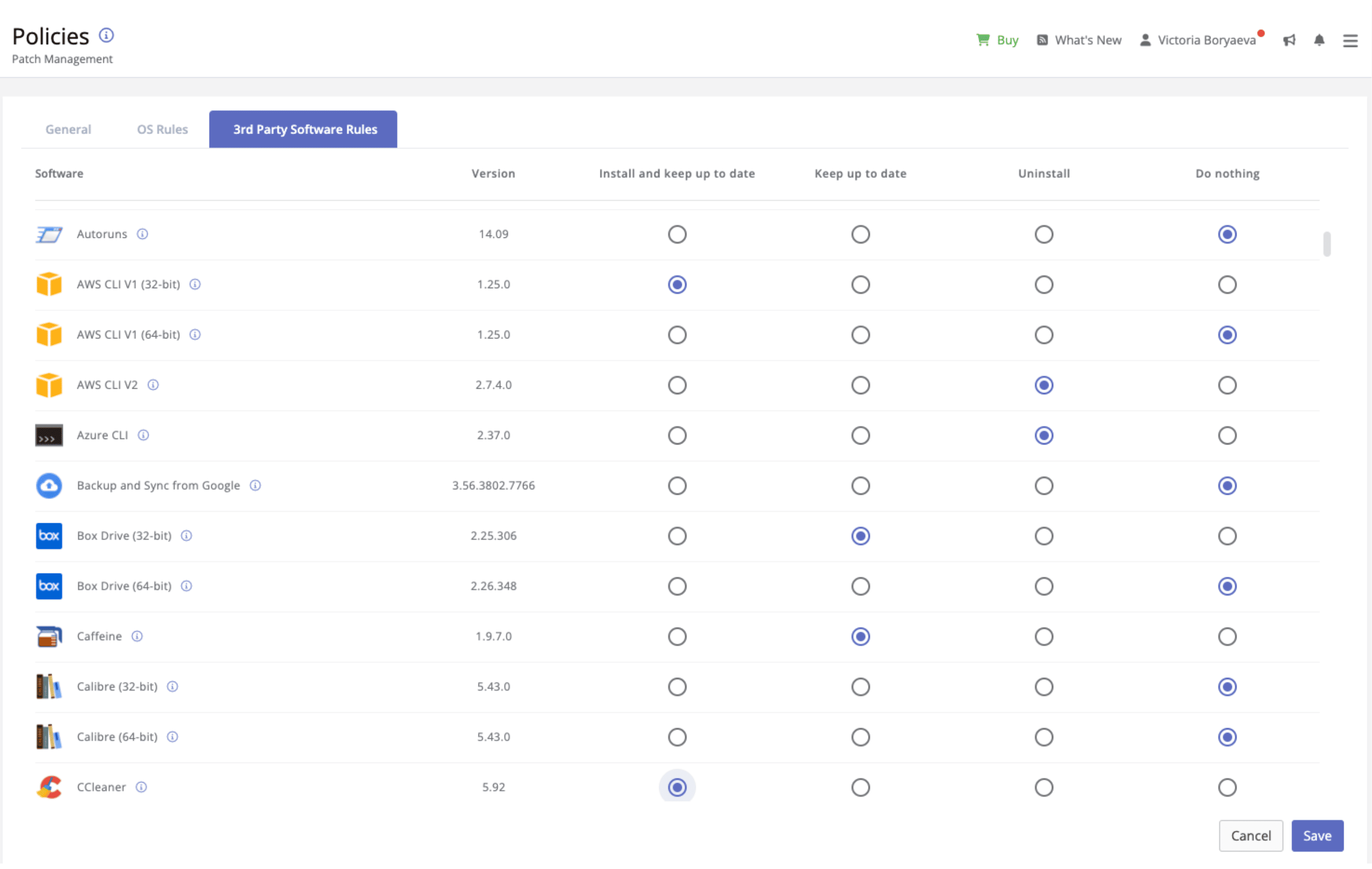Switch to the General tab
Viewport: 1372px width, 869px height.
69,129
